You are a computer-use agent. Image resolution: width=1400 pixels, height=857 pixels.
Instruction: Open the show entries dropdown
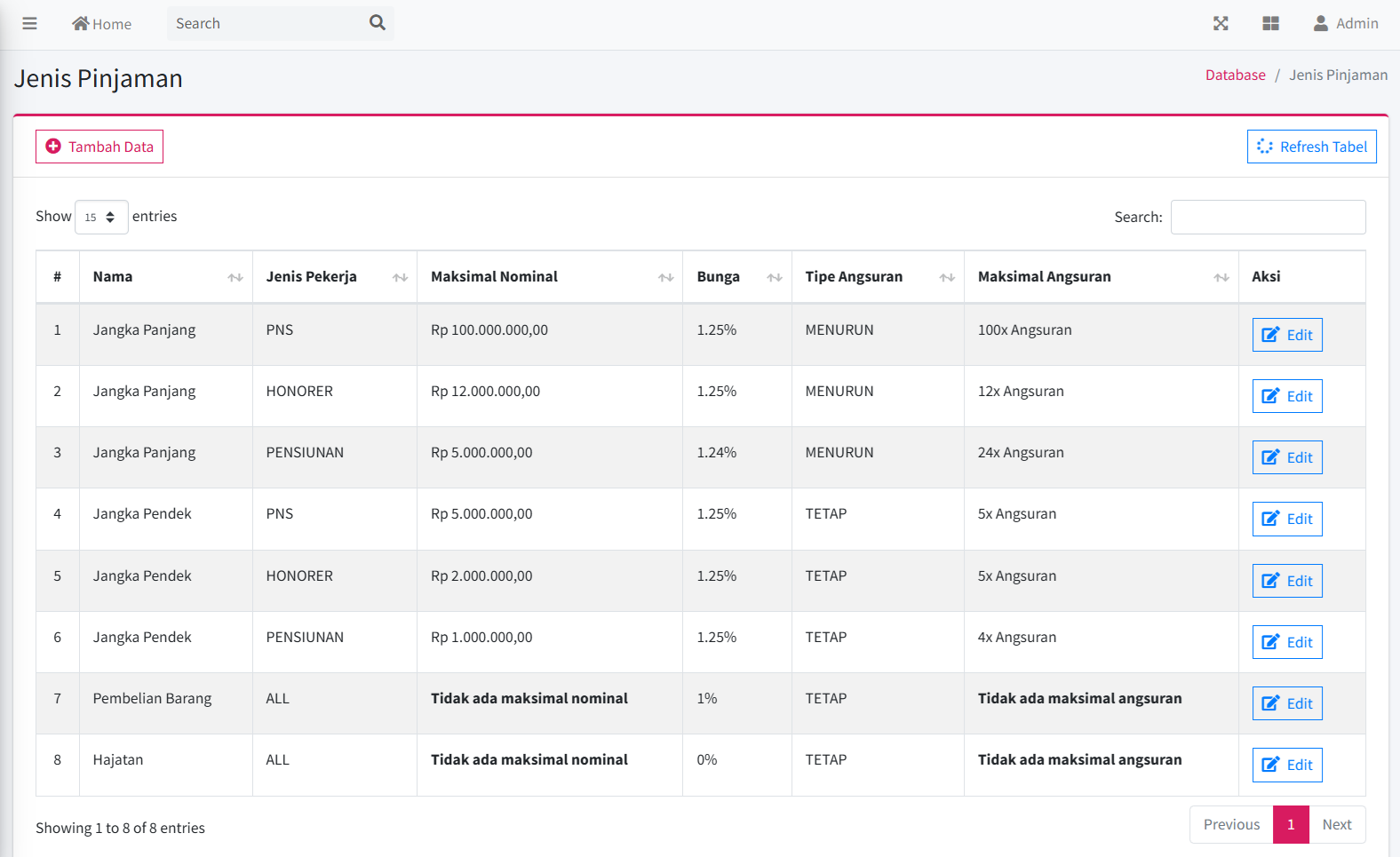tap(101, 218)
